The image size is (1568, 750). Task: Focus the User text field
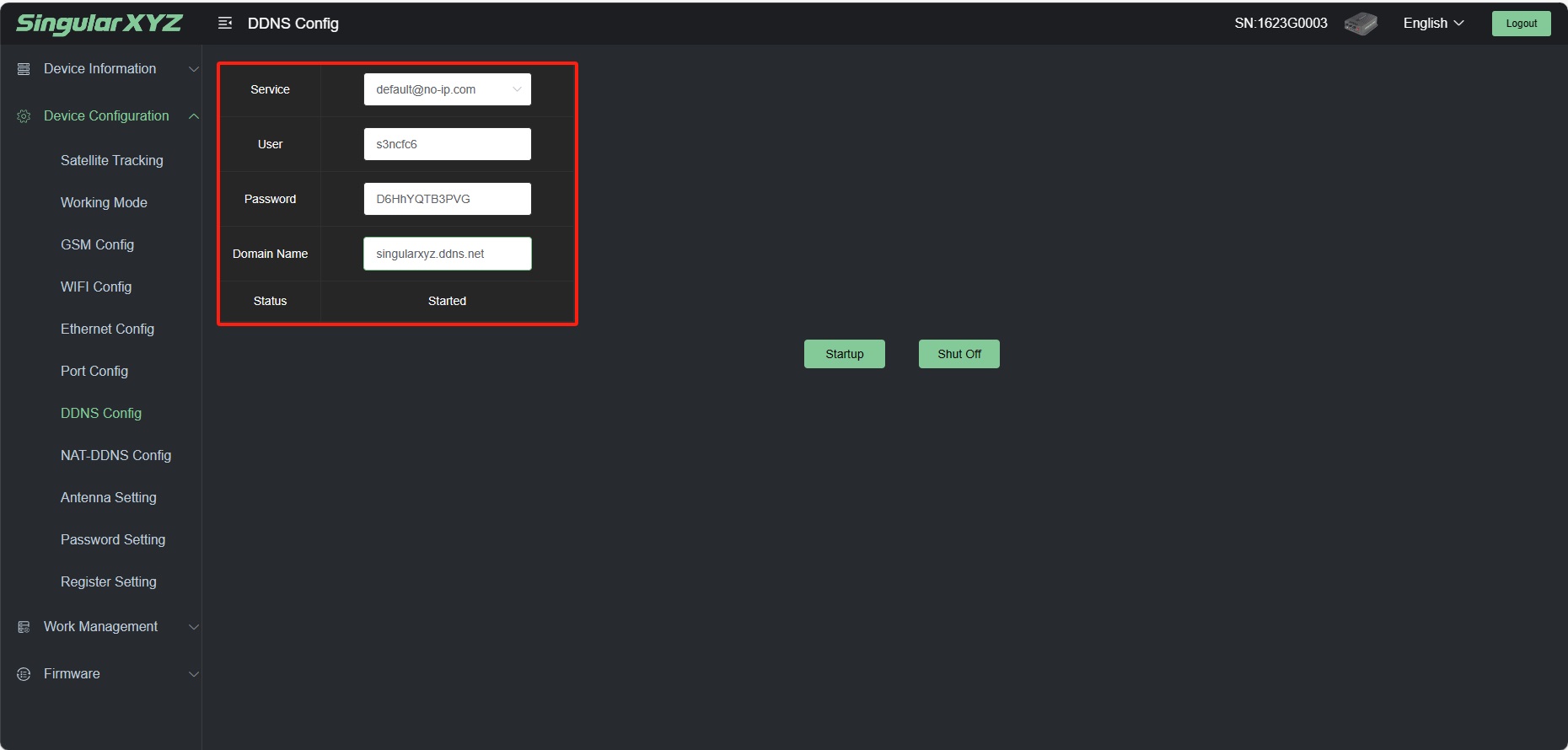(447, 144)
